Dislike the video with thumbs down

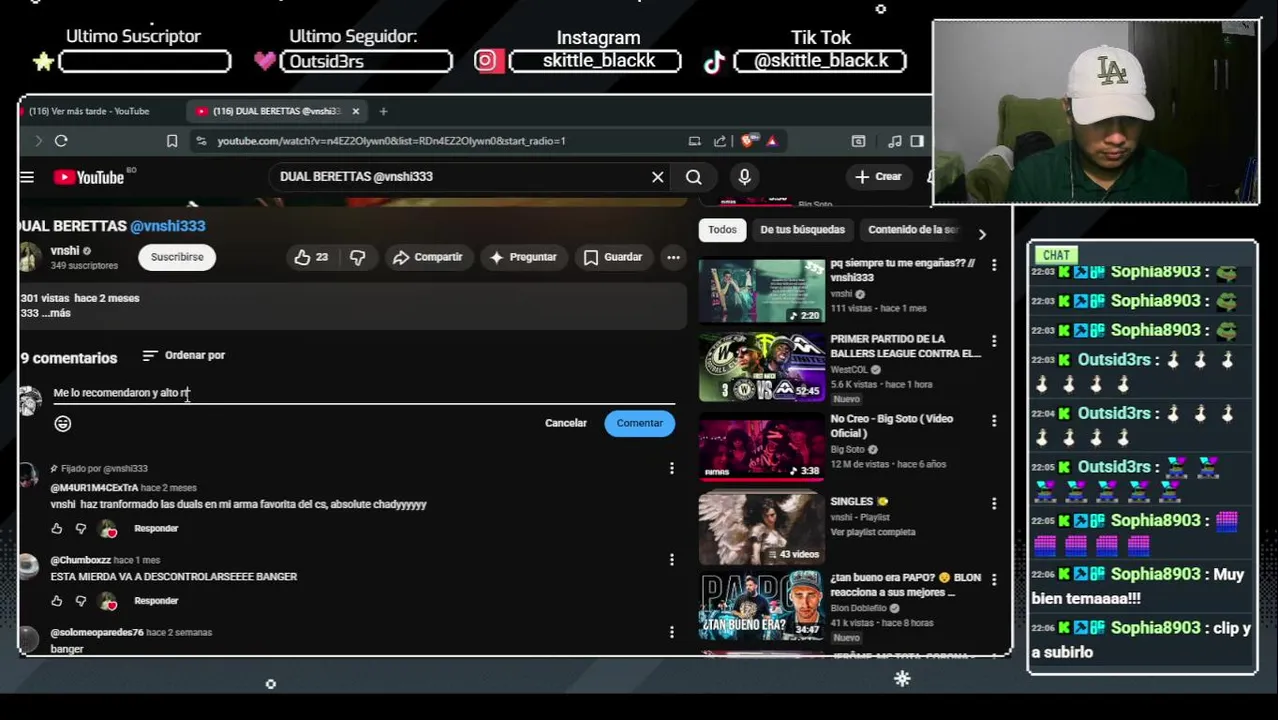click(x=357, y=257)
